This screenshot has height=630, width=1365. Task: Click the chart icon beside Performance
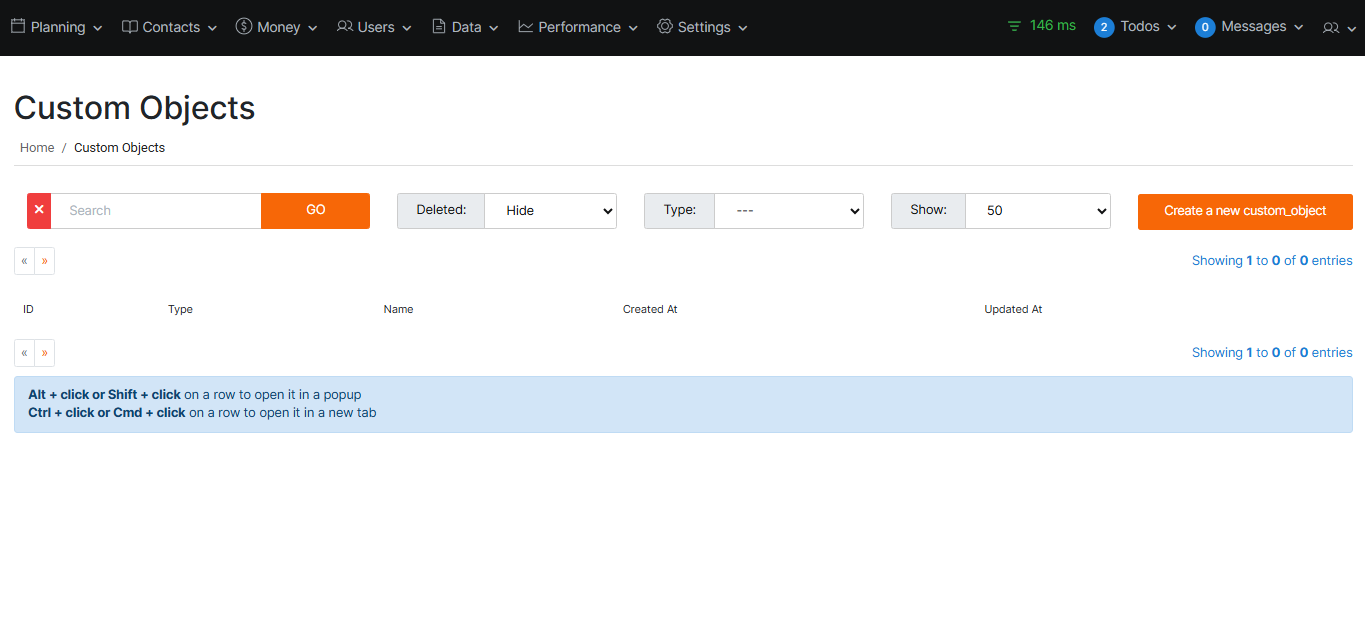526,27
